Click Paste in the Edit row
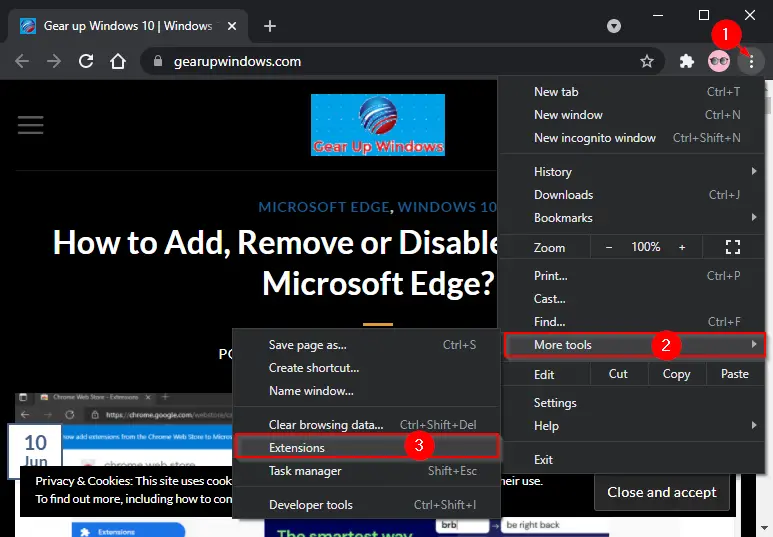Image resolution: width=773 pixels, height=537 pixels. [x=735, y=374]
